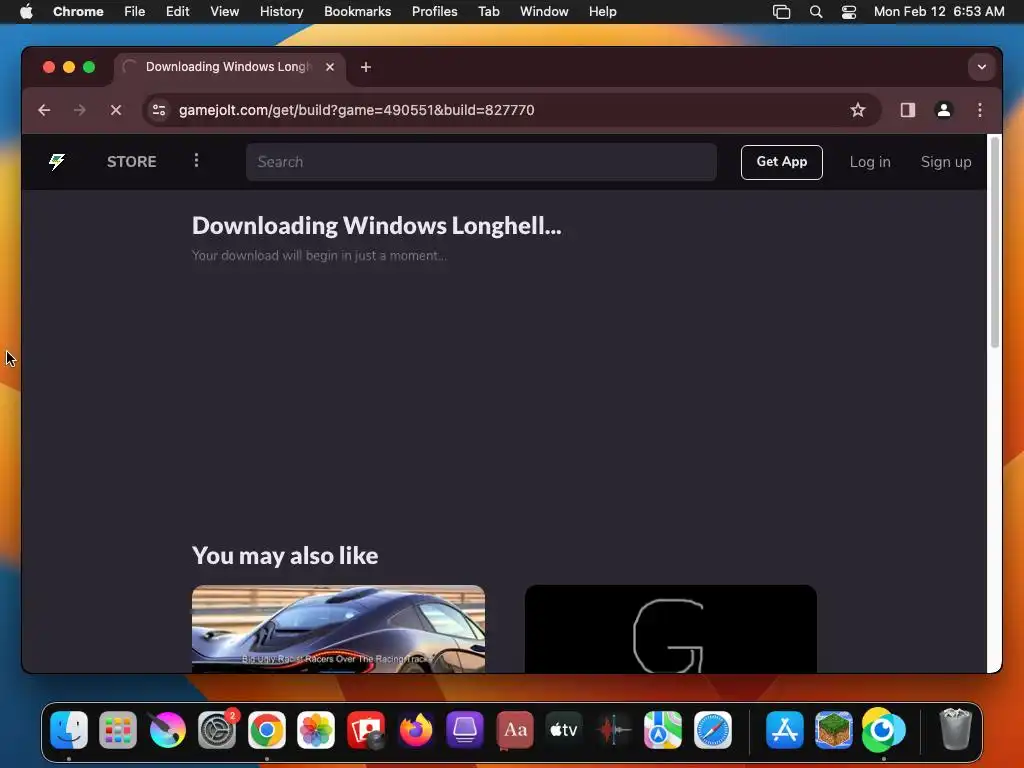This screenshot has width=1024, height=768.
Task: Open the Bookmarks menu
Action: [357, 12]
